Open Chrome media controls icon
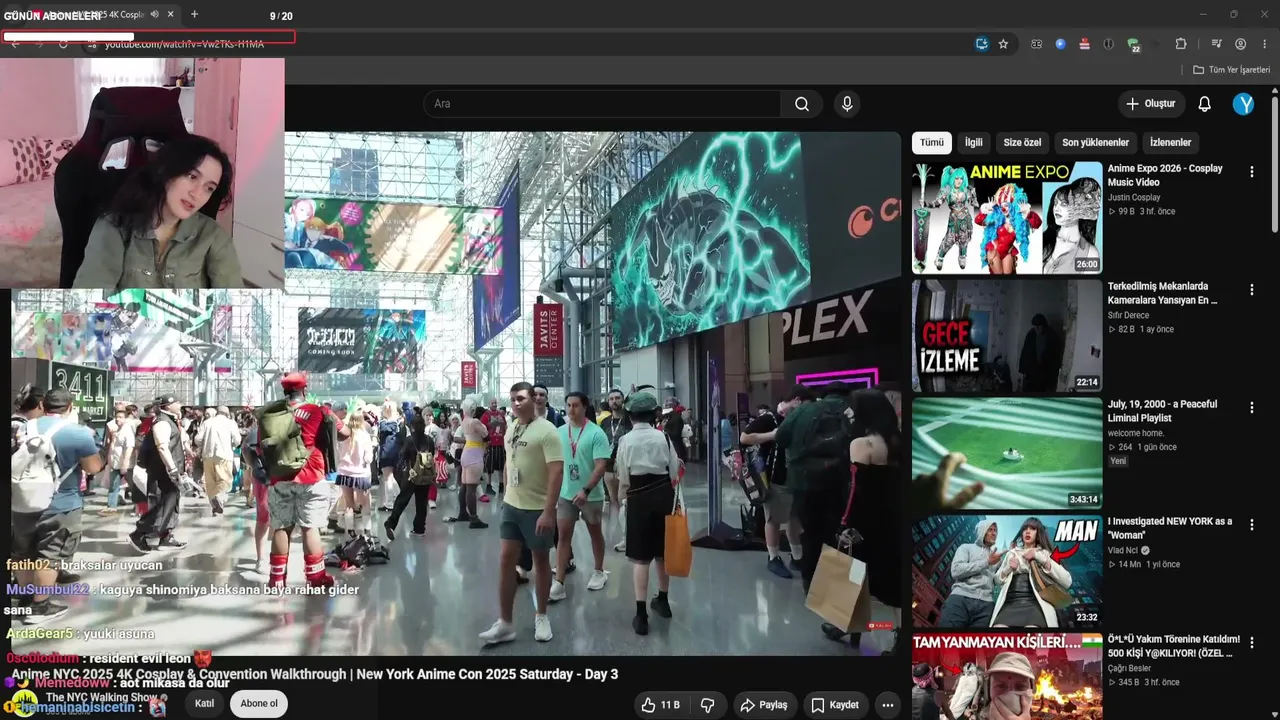 click(1216, 44)
